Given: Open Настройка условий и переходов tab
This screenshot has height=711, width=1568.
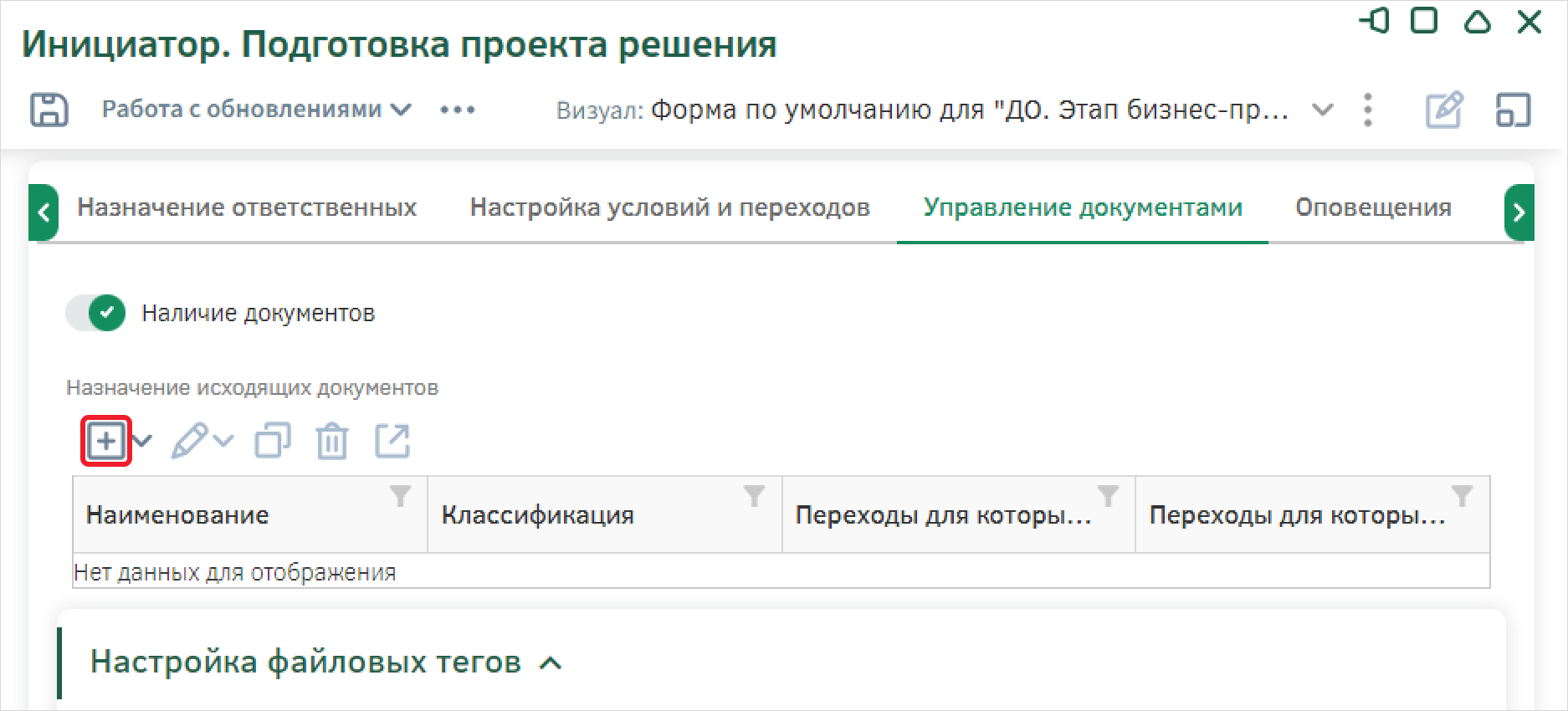Looking at the screenshot, I should (670, 207).
